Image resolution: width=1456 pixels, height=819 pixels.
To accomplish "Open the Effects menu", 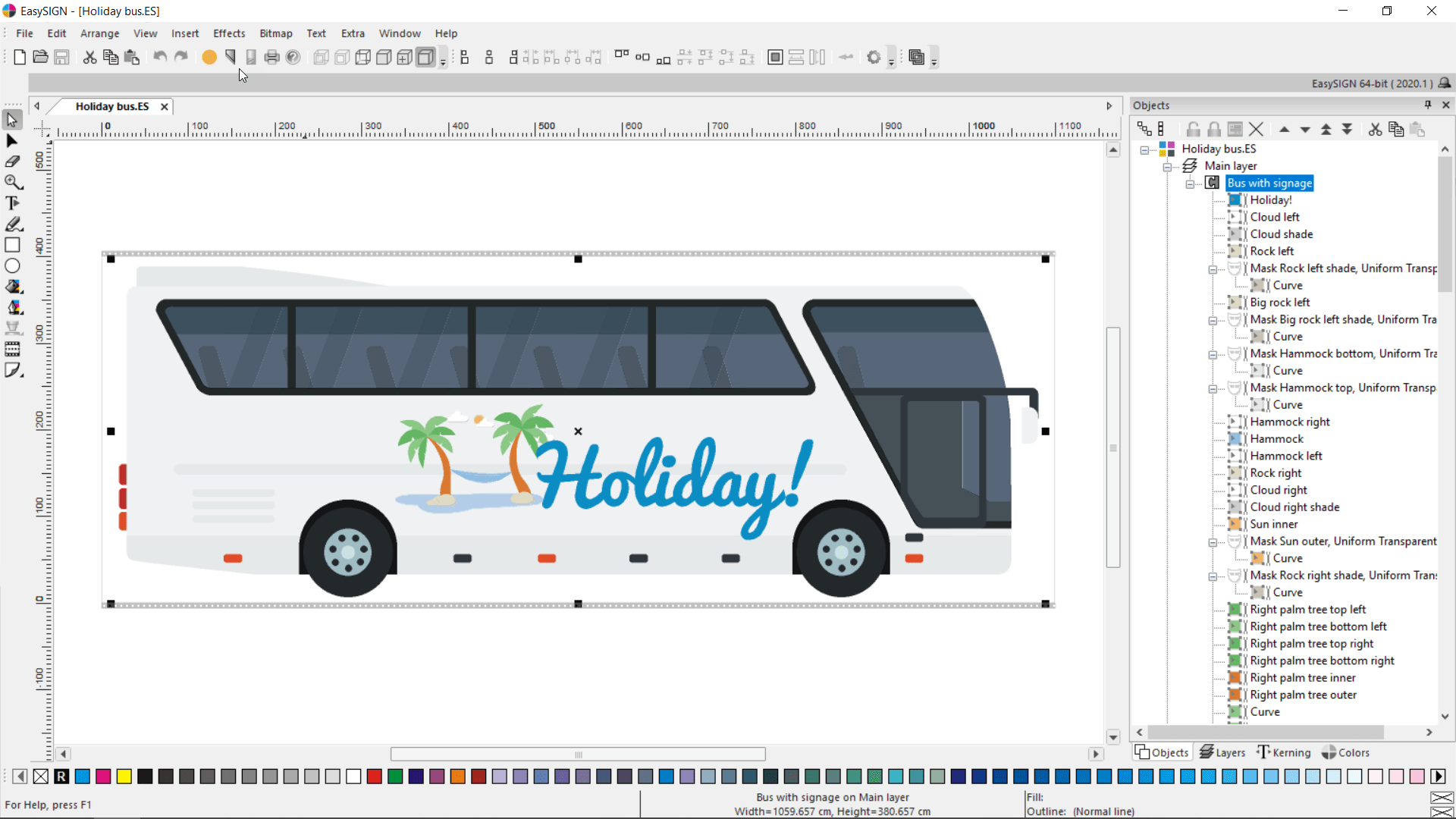I will 228,33.
